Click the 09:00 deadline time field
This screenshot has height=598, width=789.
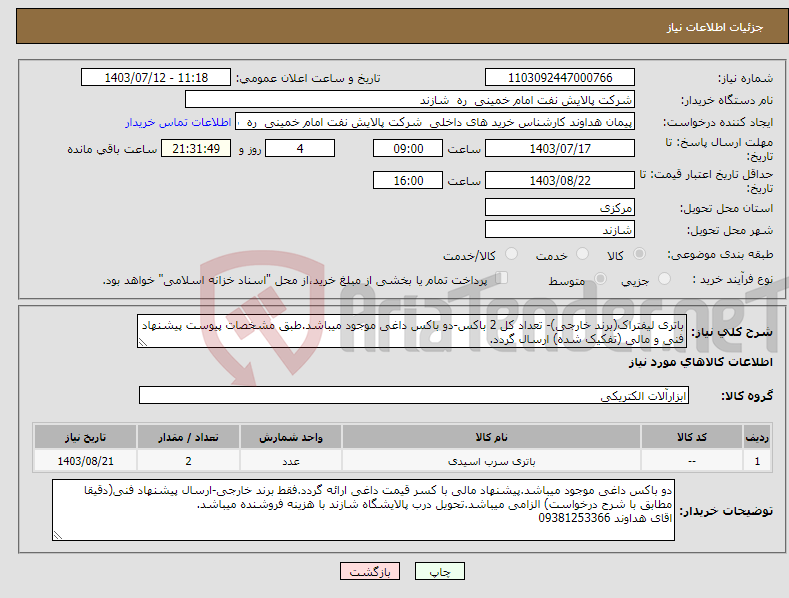408,148
